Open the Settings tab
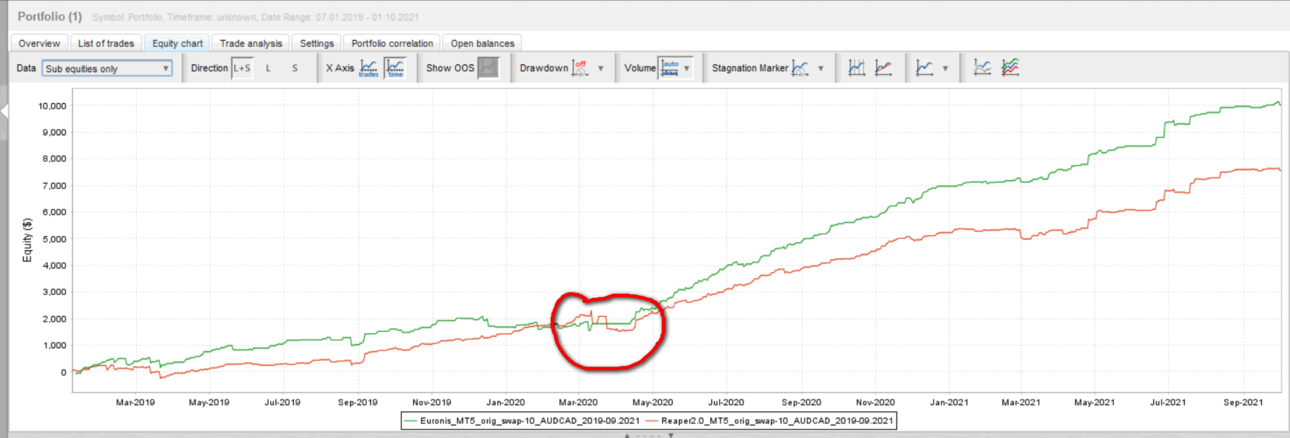Screen dimensions: 1290x438 317,43
